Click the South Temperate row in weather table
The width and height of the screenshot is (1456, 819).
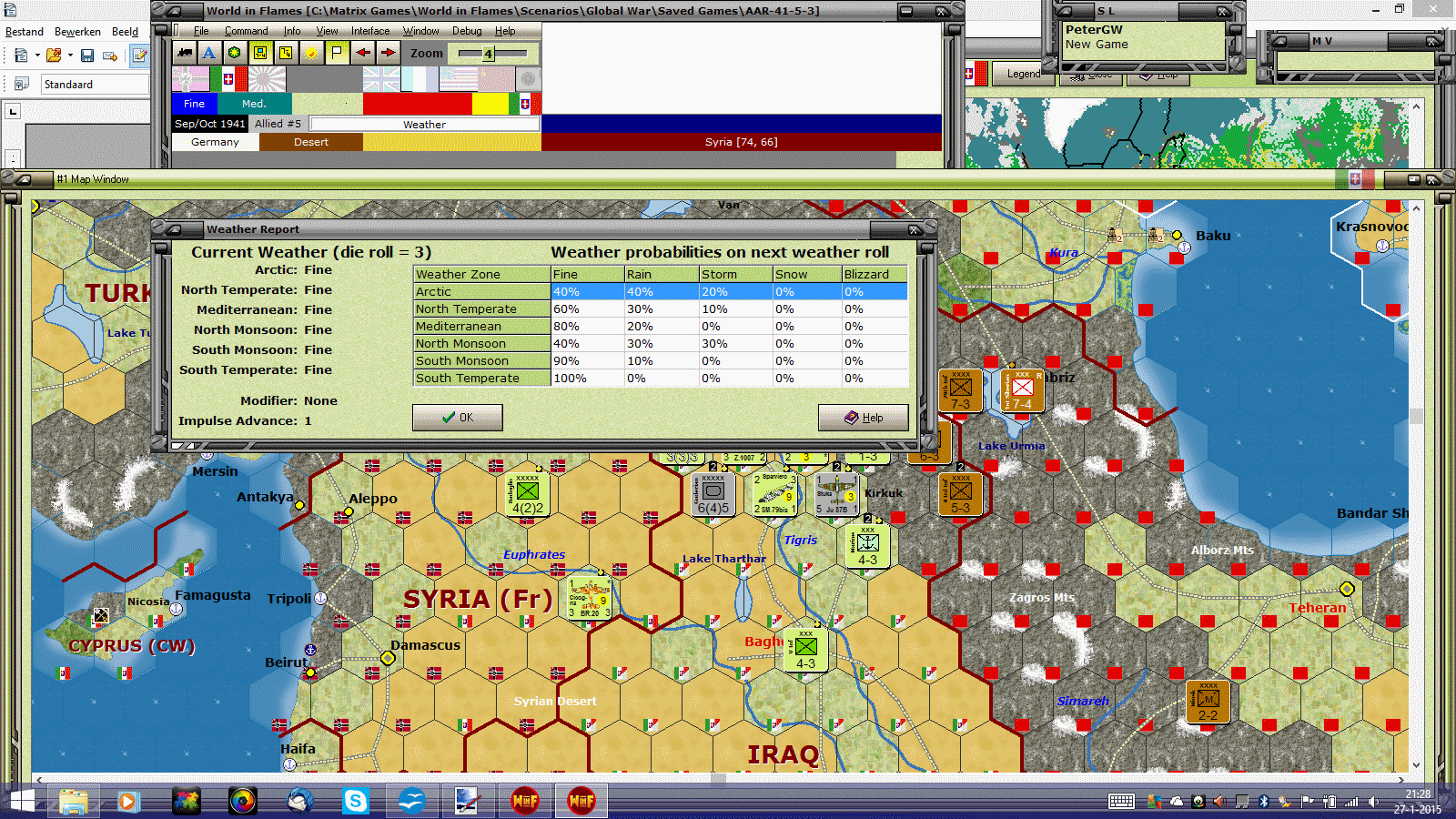[x=661, y=379]
